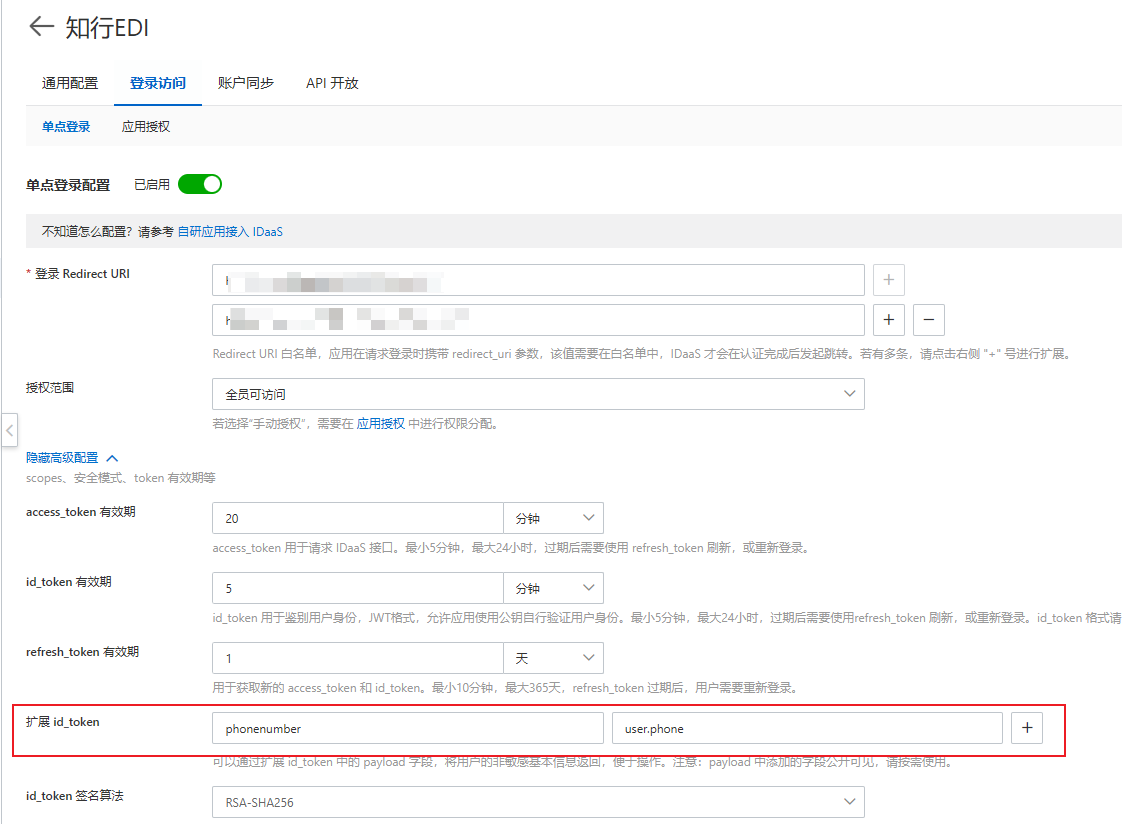1122x824 pixels.
Task: Open the id_token 签名算法 dropdown RSA-SHA256
Action: pos(538,801)
